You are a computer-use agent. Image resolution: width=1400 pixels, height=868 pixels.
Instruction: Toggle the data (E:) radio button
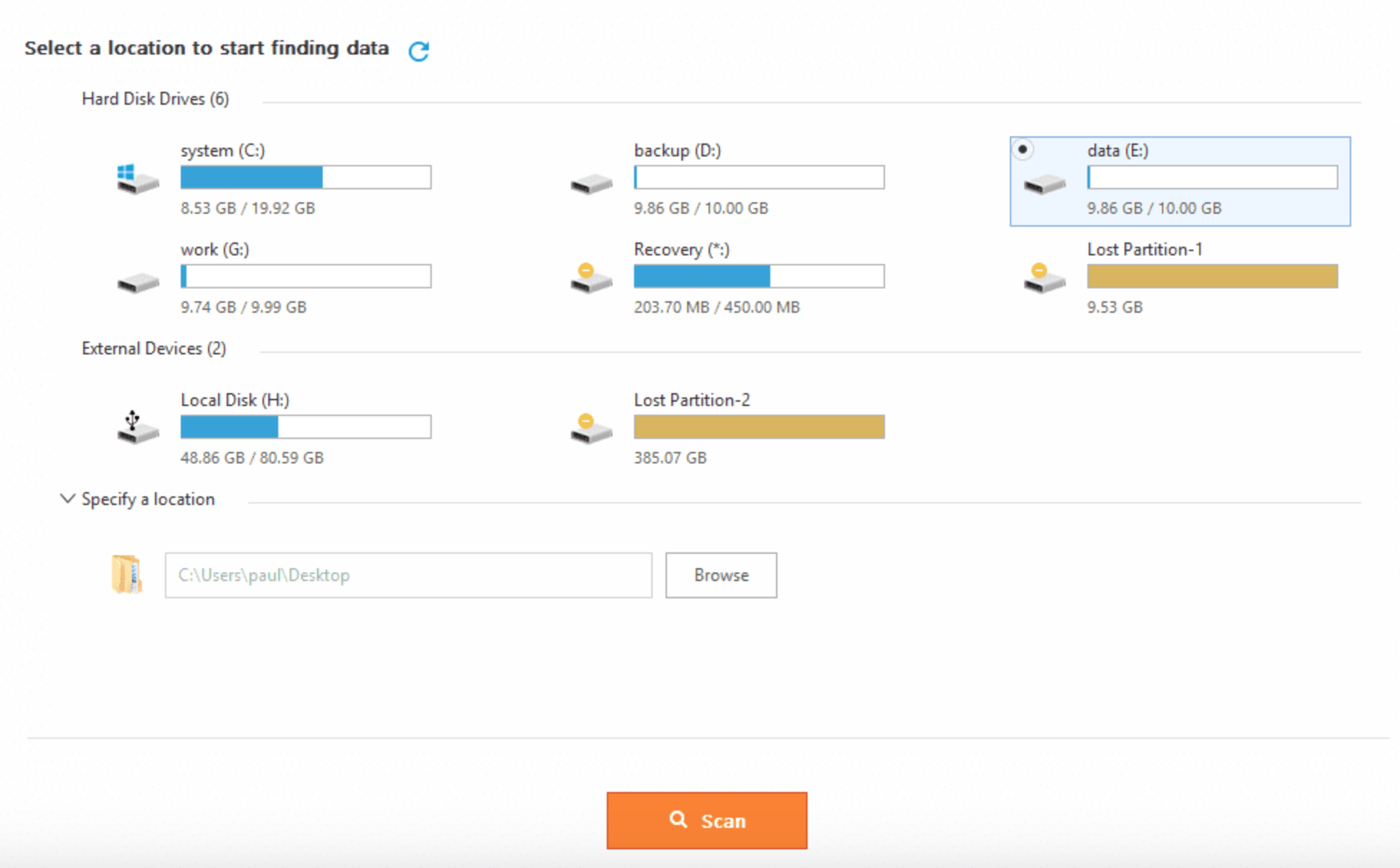(x=1023, y=149)
